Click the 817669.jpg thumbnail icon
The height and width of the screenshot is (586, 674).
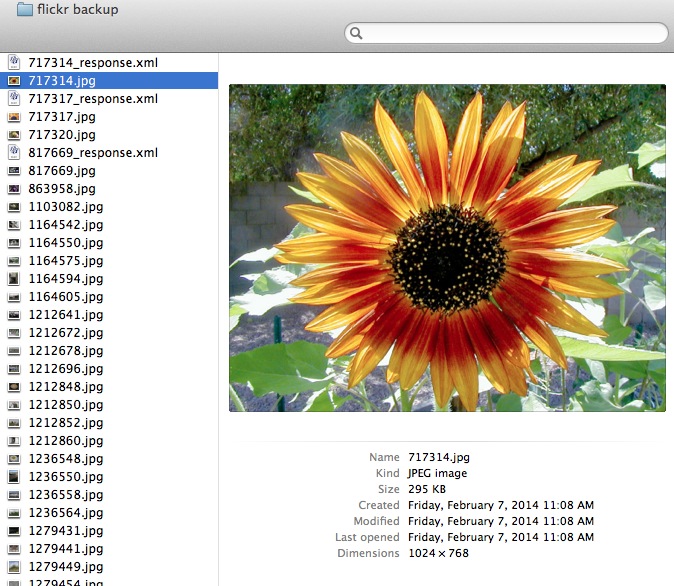[x=14, y=171]
